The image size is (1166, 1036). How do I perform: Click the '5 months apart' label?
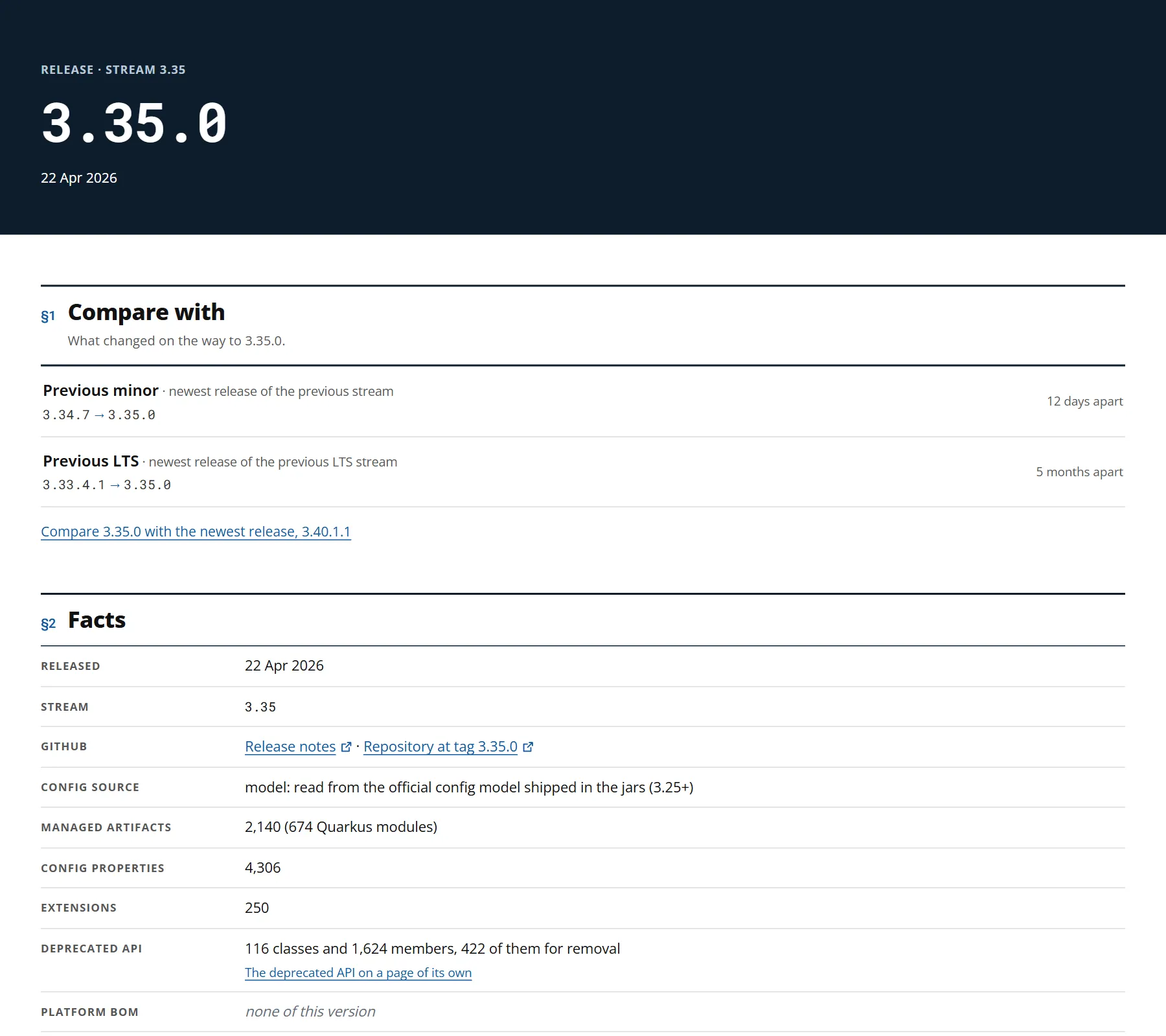click(1079, 472)
